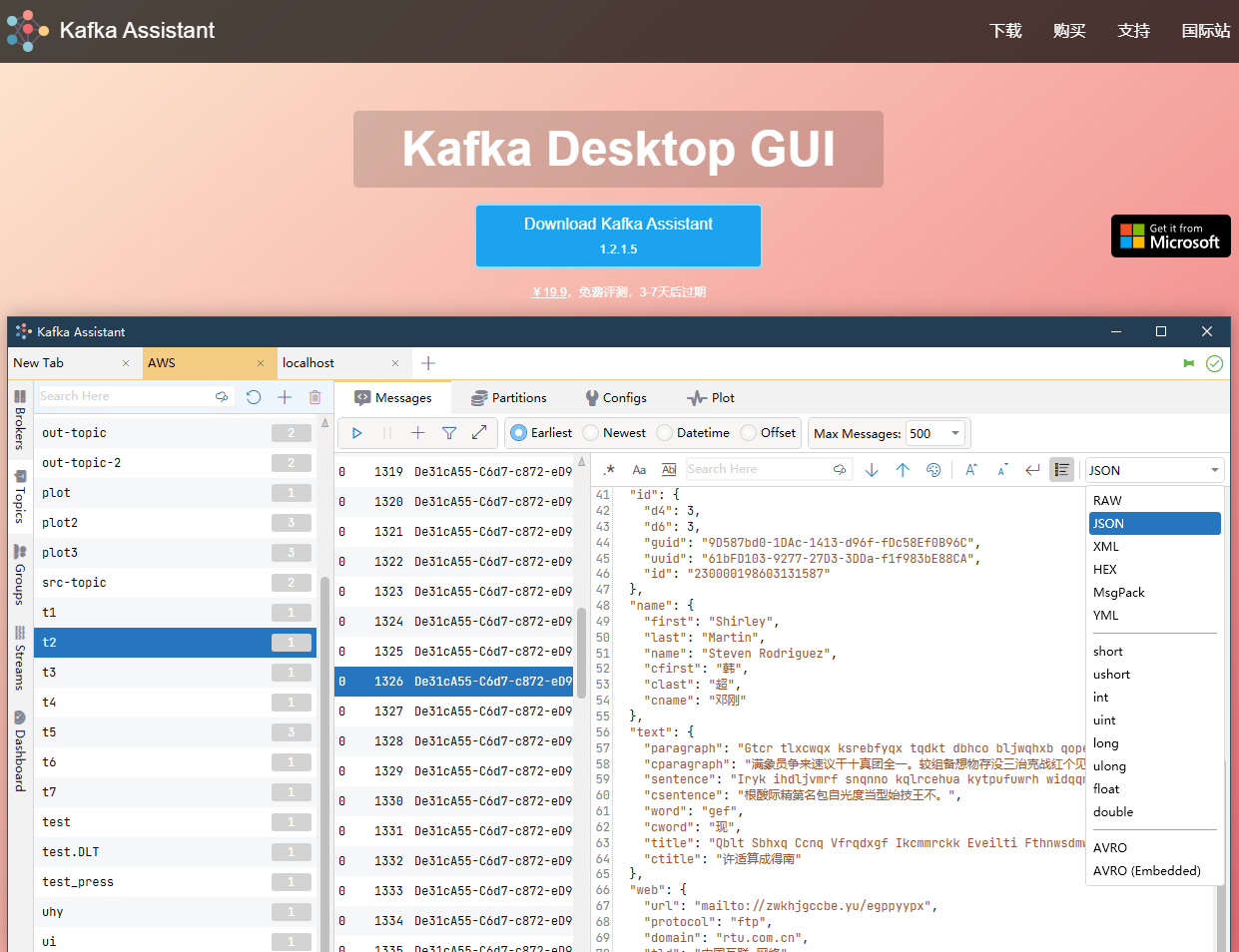Delete a topic using the trash icon

point(315,396)
